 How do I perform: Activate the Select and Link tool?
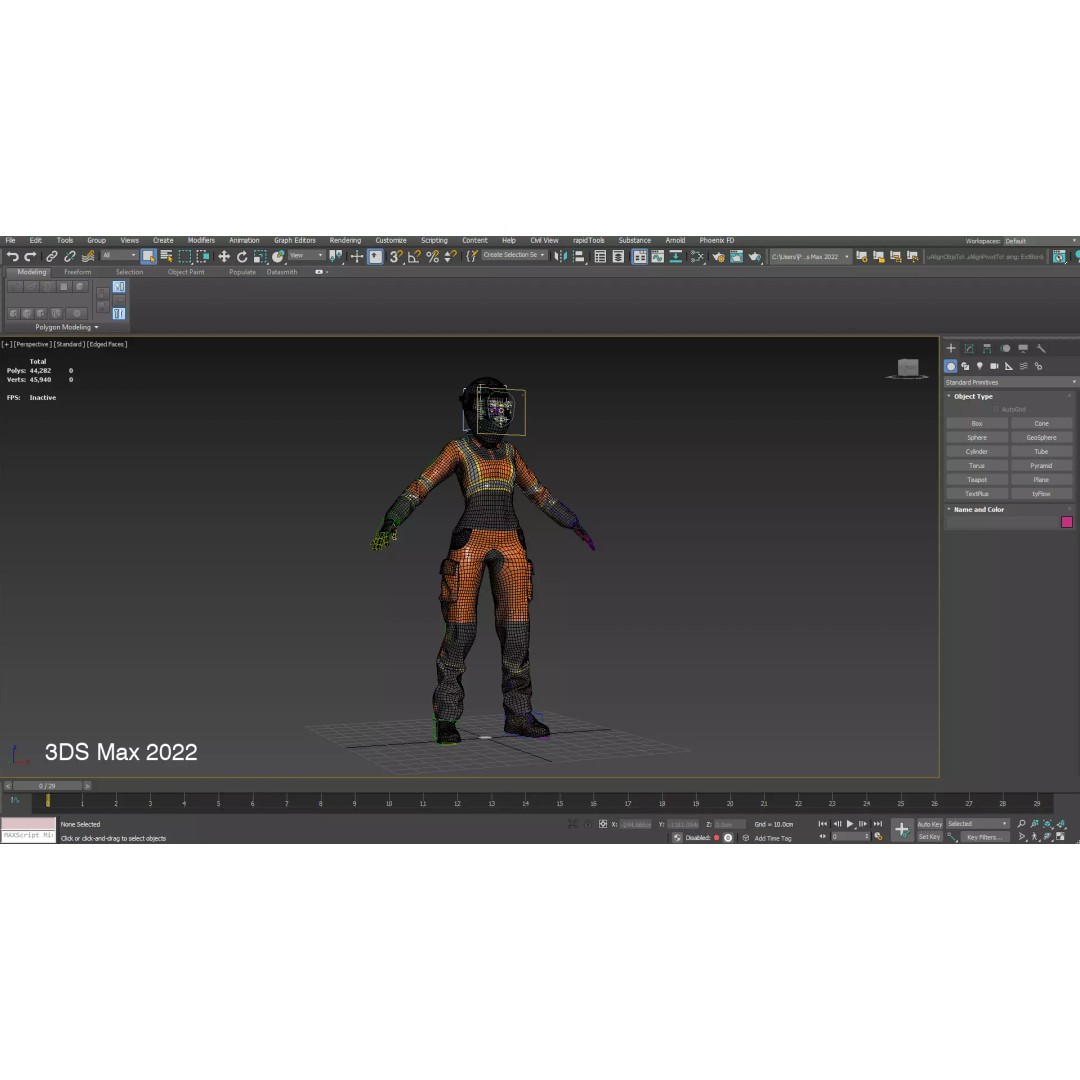(x=52, y=256)
